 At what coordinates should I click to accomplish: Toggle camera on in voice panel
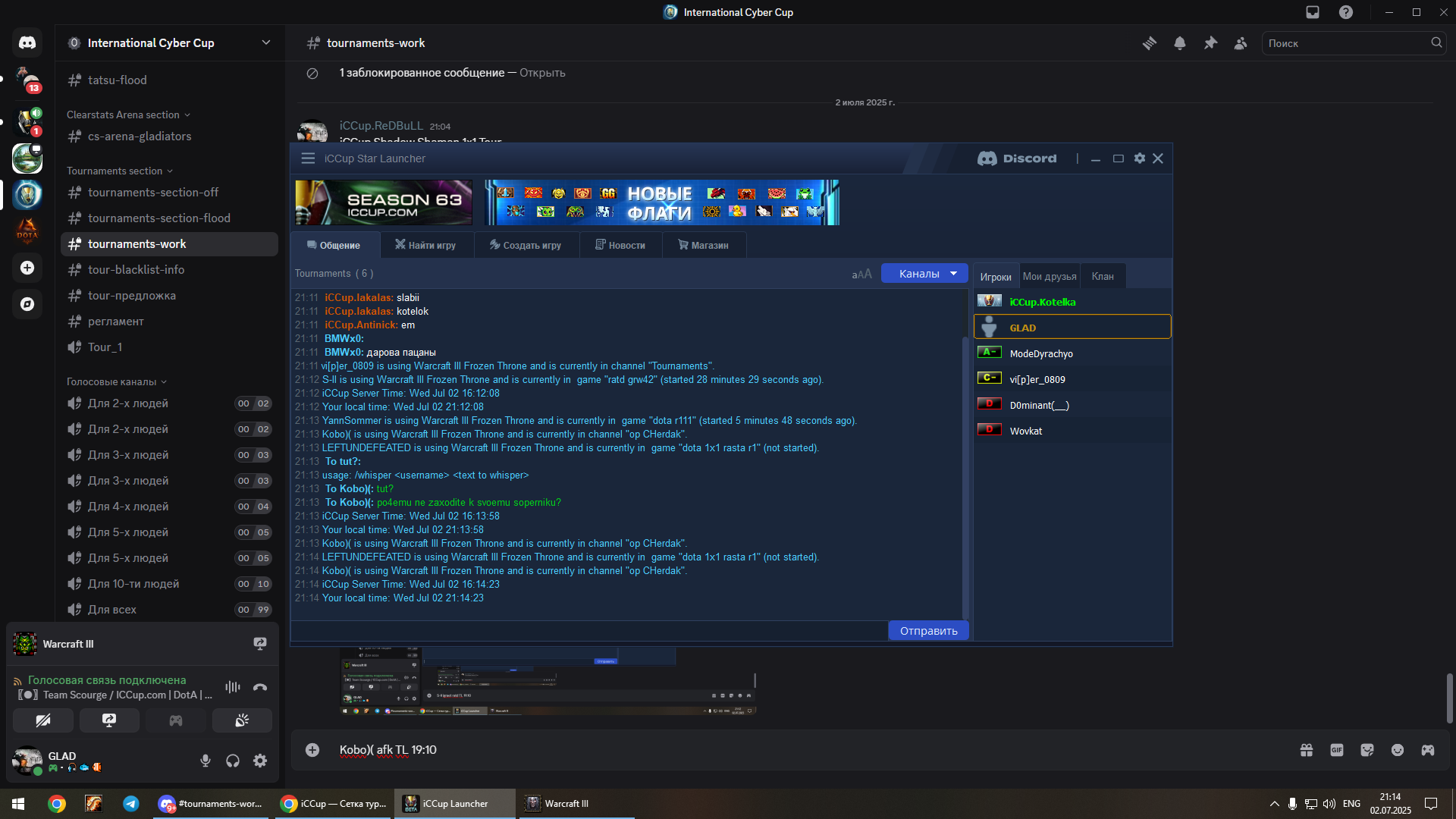[x=43, y=720]
